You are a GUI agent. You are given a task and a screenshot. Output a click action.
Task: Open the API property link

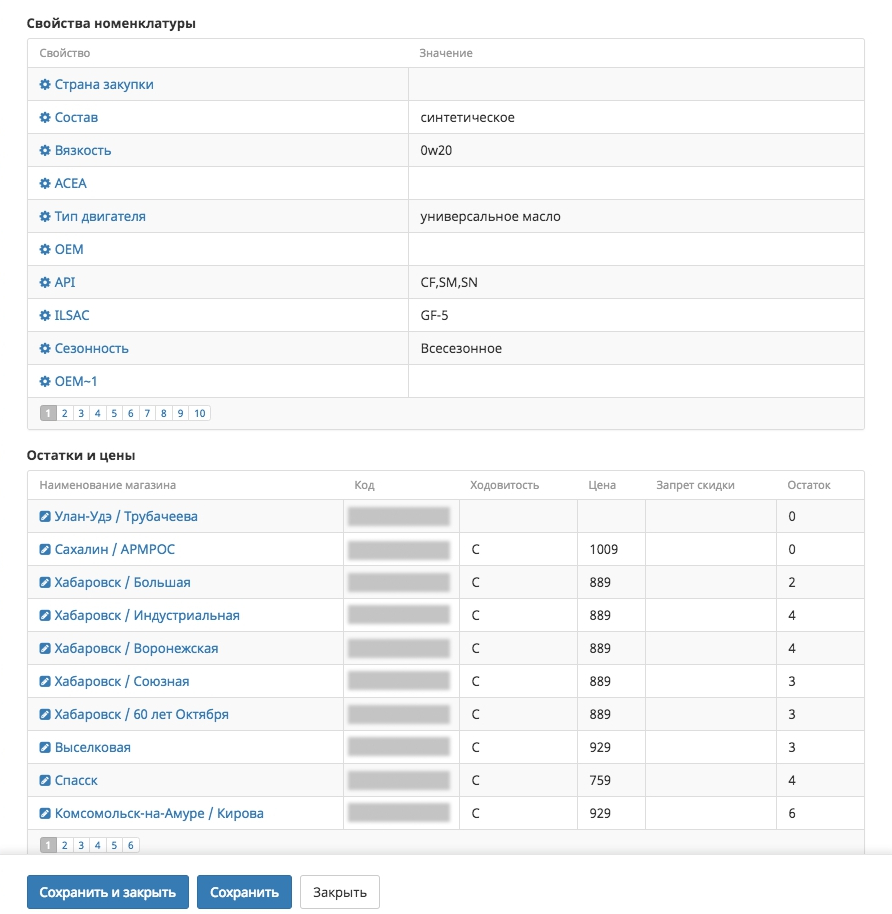click(65, 283)
